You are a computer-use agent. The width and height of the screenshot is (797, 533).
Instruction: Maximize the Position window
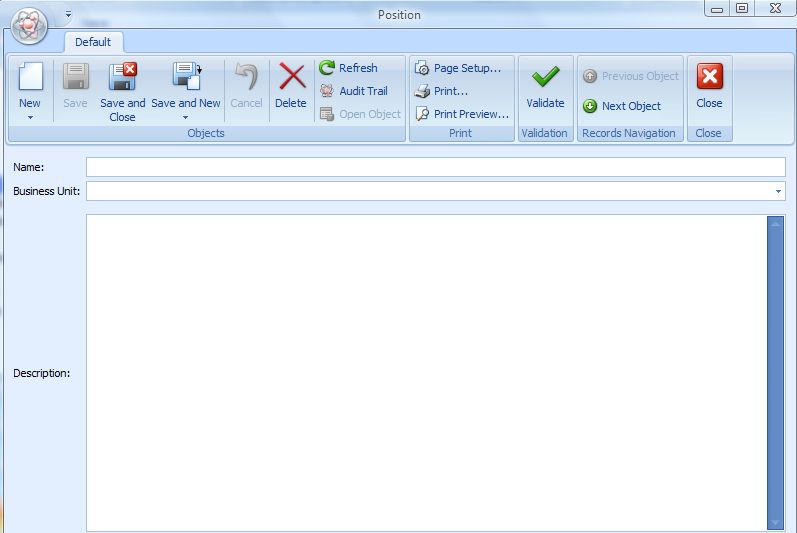click(742, 9)
